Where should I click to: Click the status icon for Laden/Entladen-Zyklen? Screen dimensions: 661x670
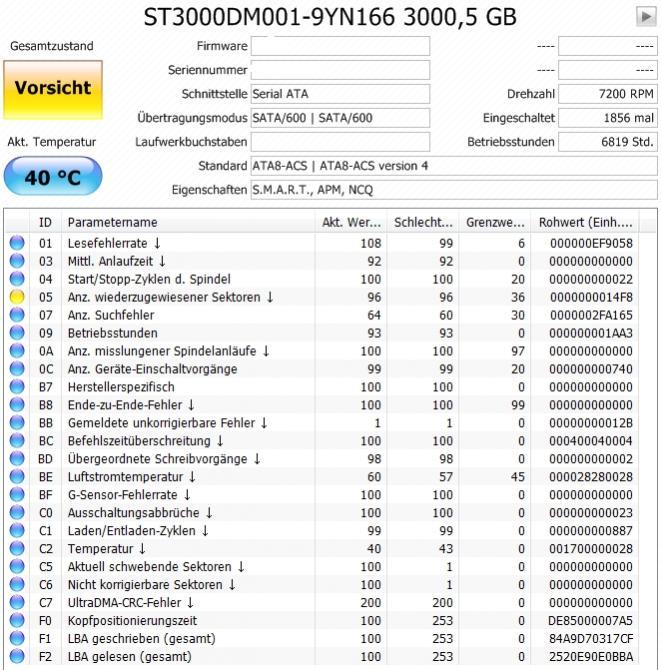17,530
